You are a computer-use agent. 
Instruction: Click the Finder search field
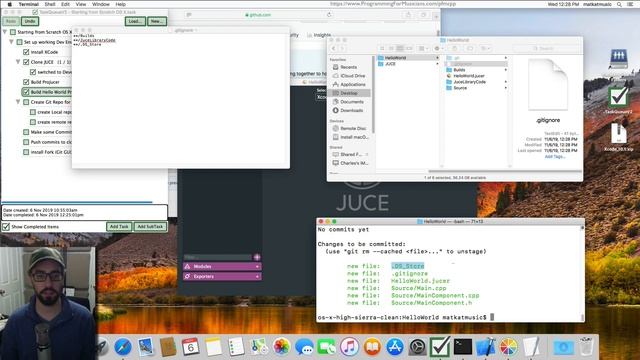546,49
